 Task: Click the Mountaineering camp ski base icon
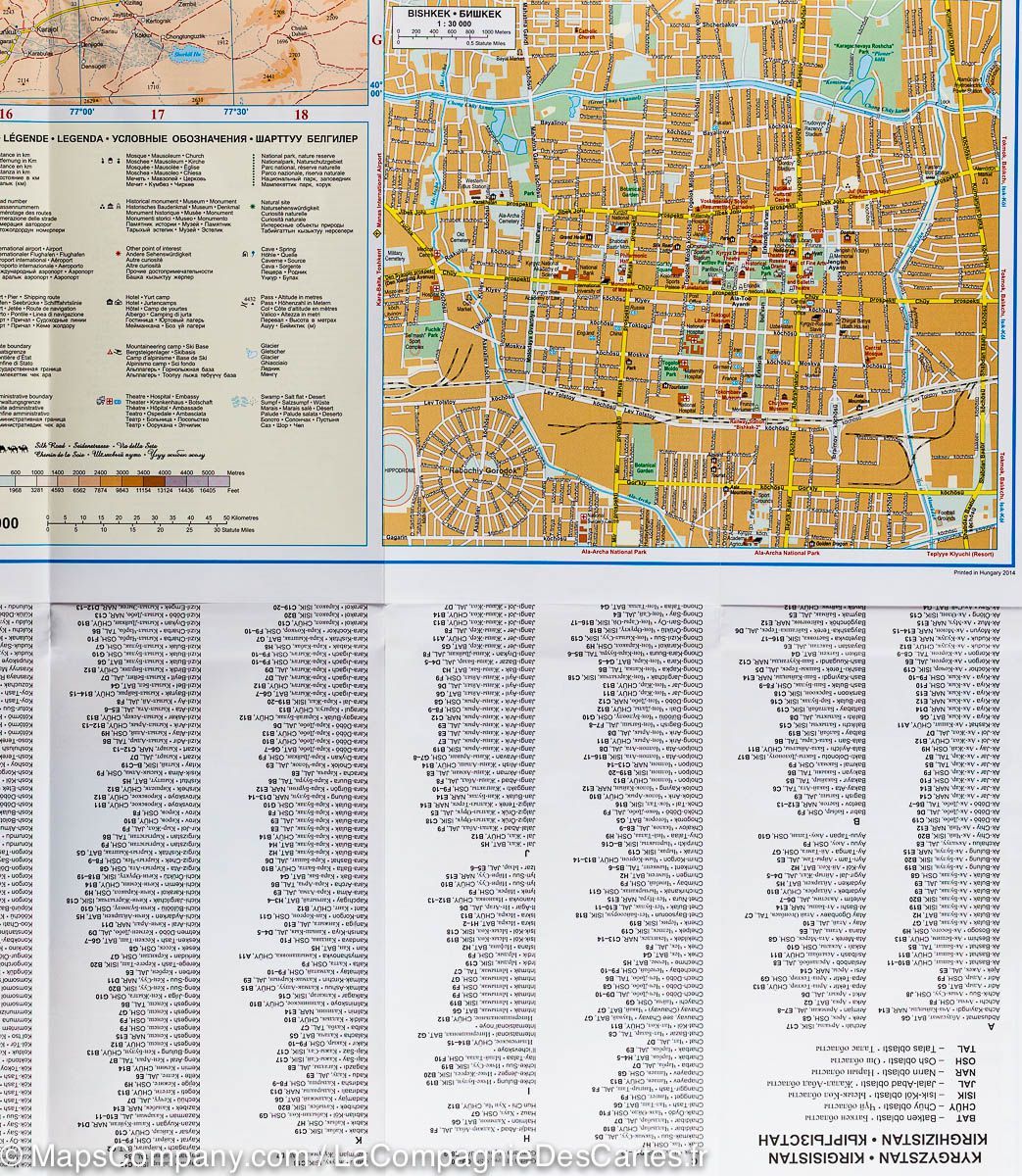pyautogui.click(x=114, y=351)
